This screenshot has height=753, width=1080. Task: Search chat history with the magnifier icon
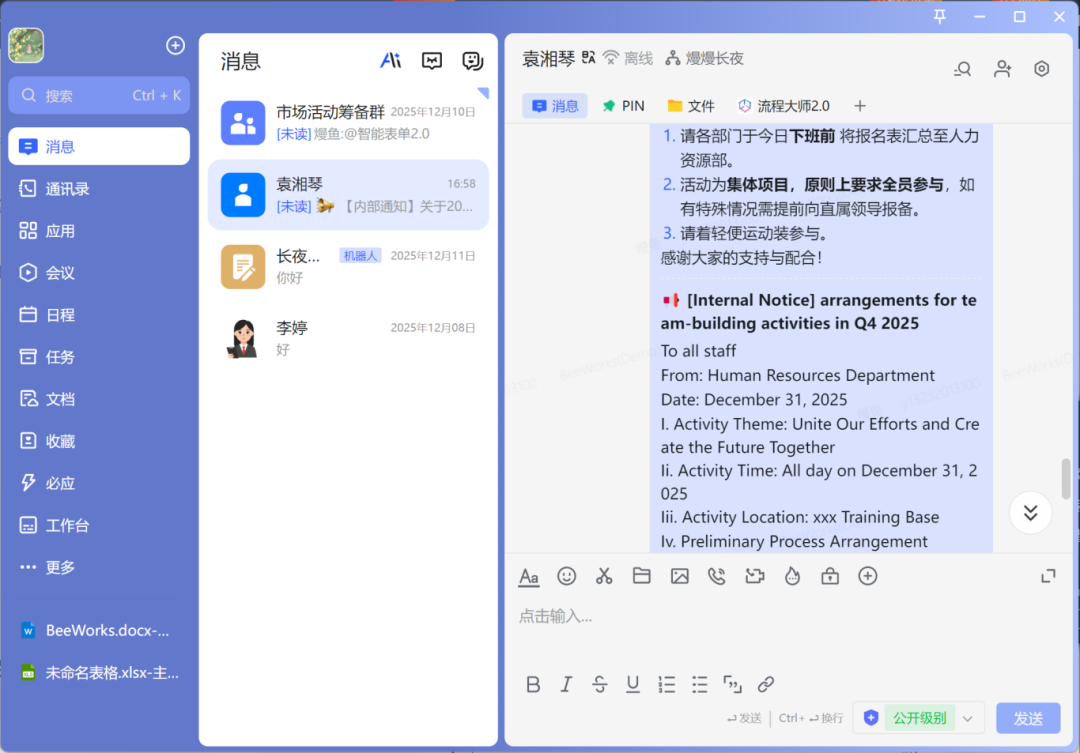click(962, 68)
